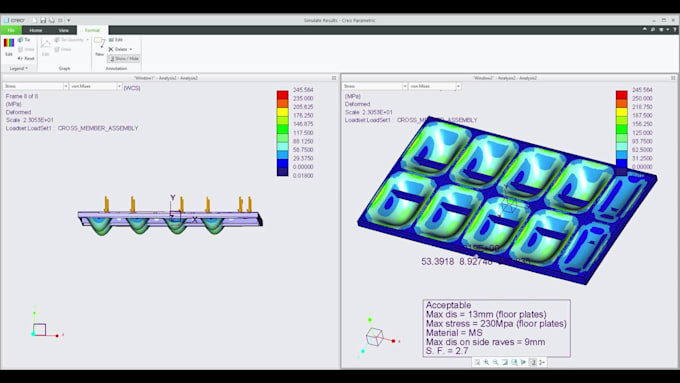This screenshot has width=680, height=383.
Task: Click the ribbon help question icon
Action: click(675, 29)
